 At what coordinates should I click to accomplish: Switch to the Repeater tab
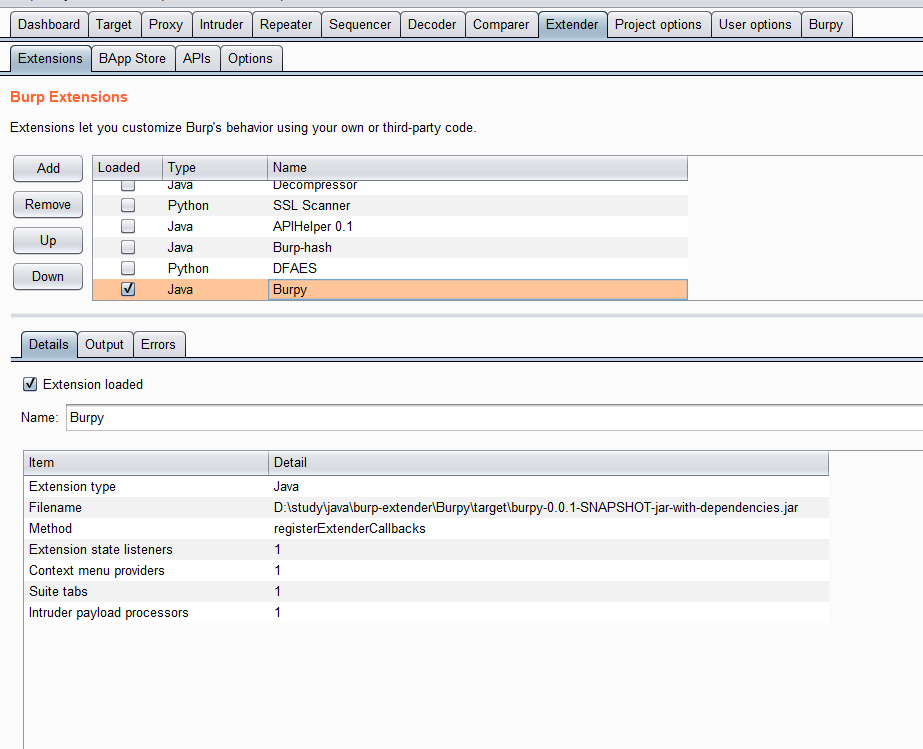[x=286, y=25]
